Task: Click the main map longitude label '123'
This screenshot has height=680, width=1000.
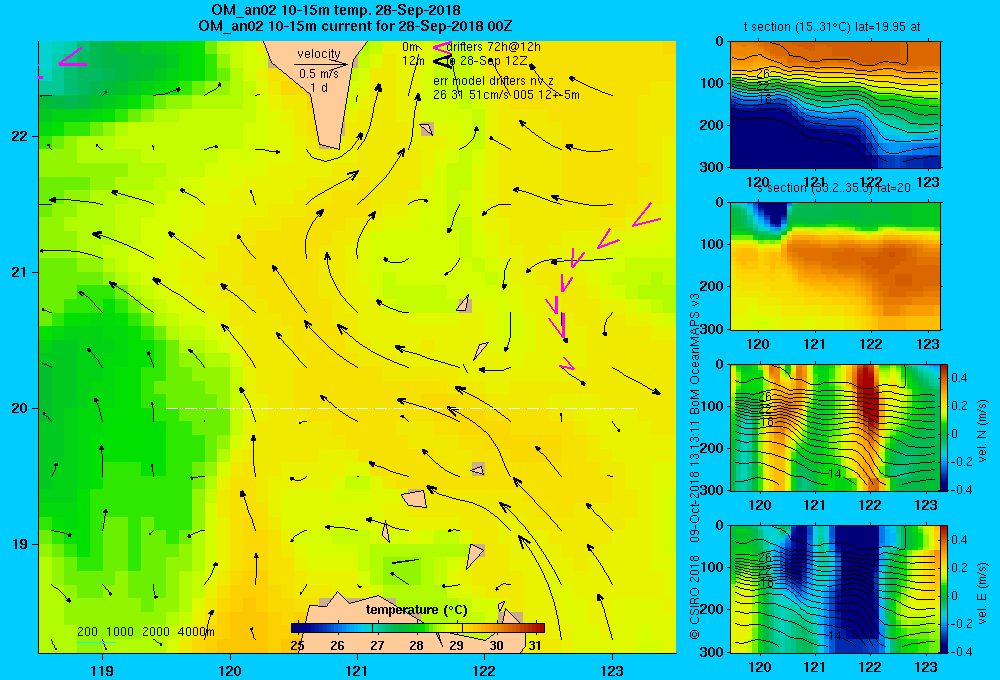Action: 612,670
